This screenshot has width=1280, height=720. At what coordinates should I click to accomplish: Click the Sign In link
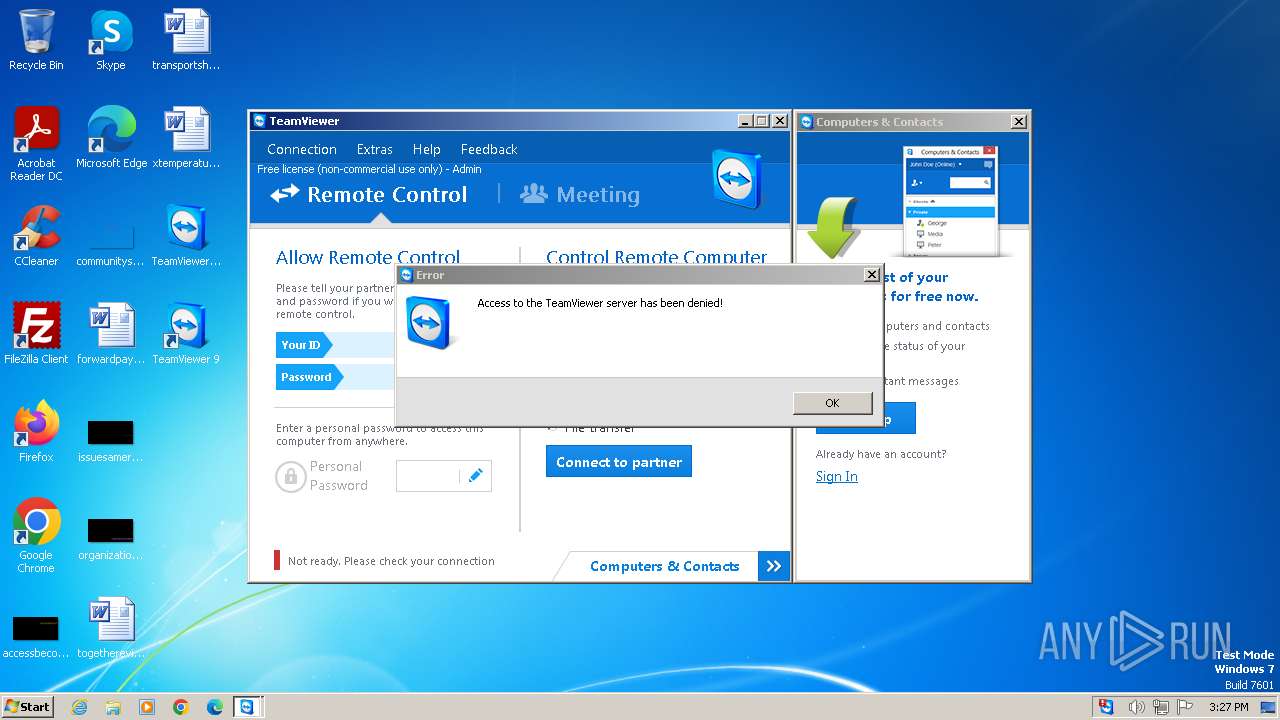click(x=837, y=476)
